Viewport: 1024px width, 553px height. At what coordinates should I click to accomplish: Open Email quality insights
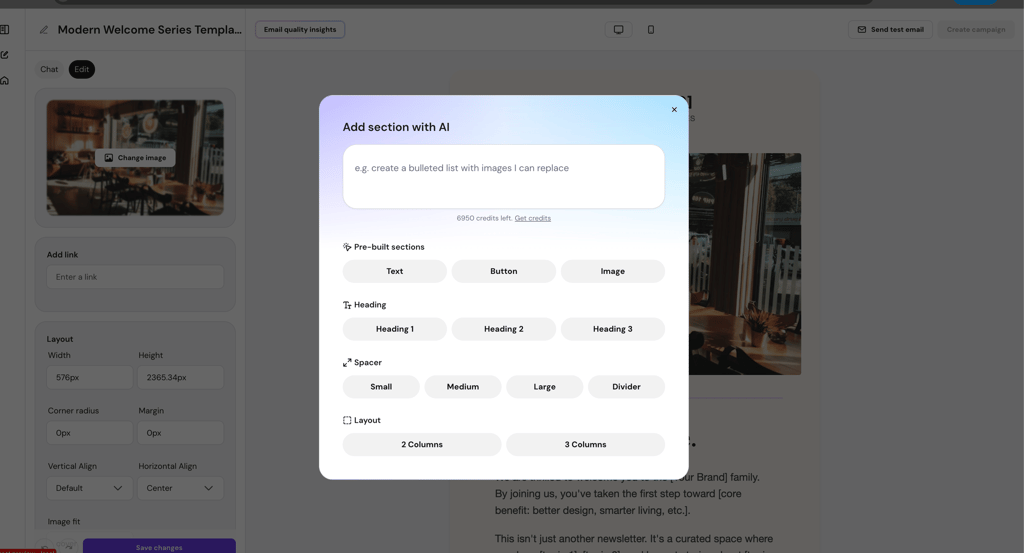(x=300, y=29)
